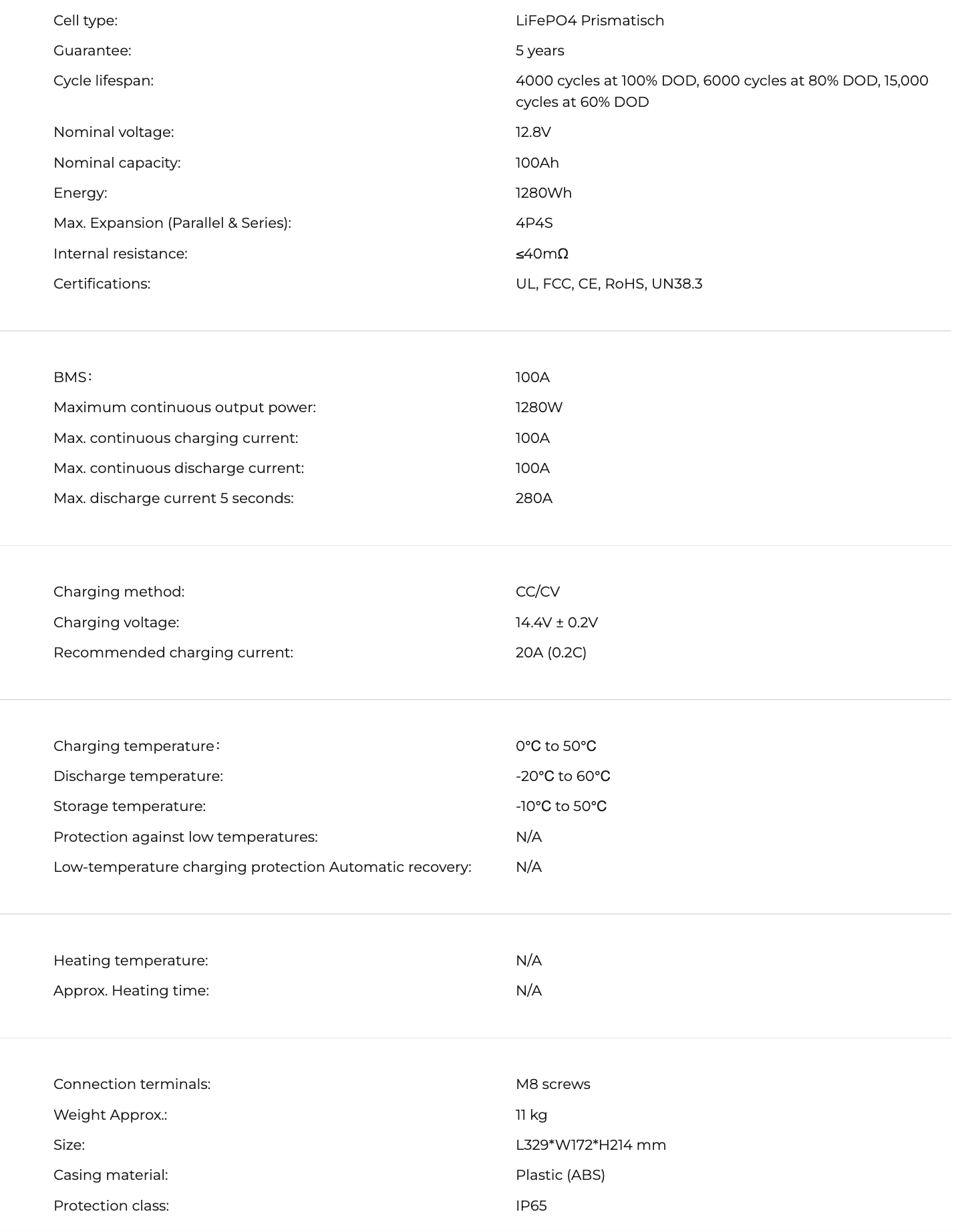Click the Maximum continuous output power label
The width and height of the screenshot is (958, 1232).
point(184,408)
